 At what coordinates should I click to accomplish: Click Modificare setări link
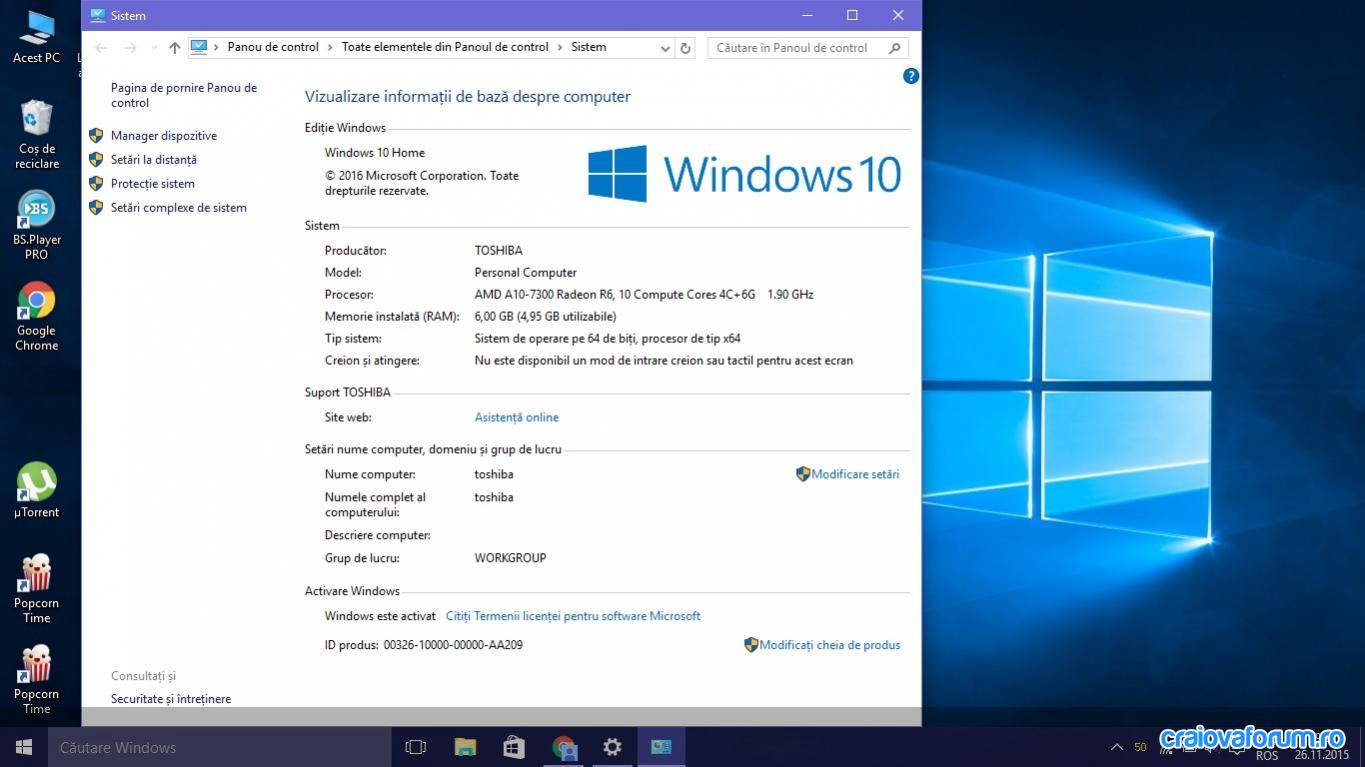(855, 475)
